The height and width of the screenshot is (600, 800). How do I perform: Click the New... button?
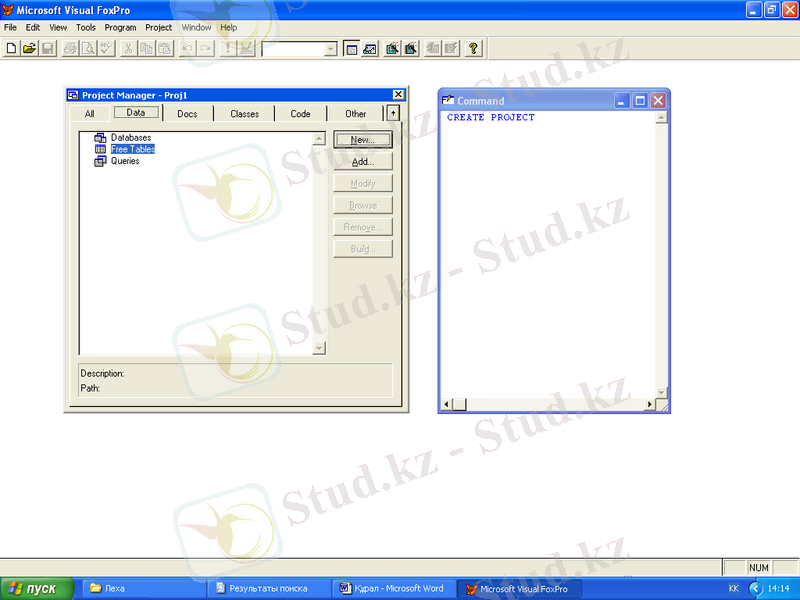coord(363,140)
